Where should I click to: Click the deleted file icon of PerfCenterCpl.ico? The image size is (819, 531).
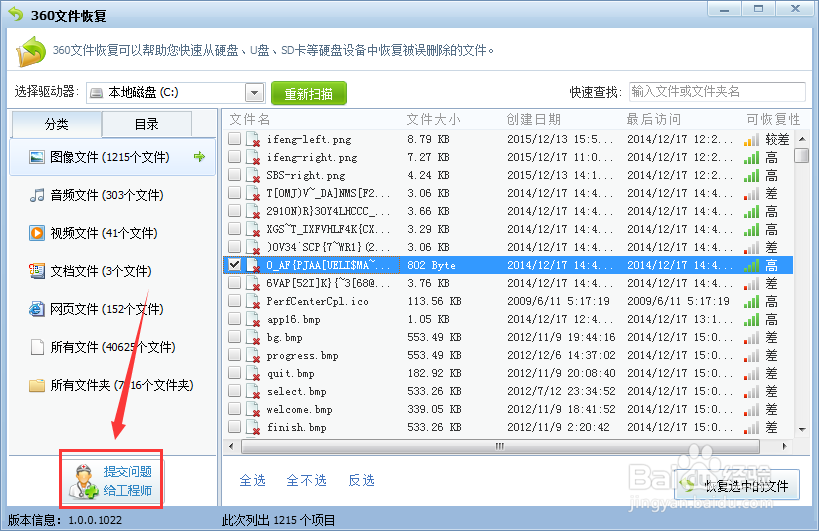[x=253, y=301]
